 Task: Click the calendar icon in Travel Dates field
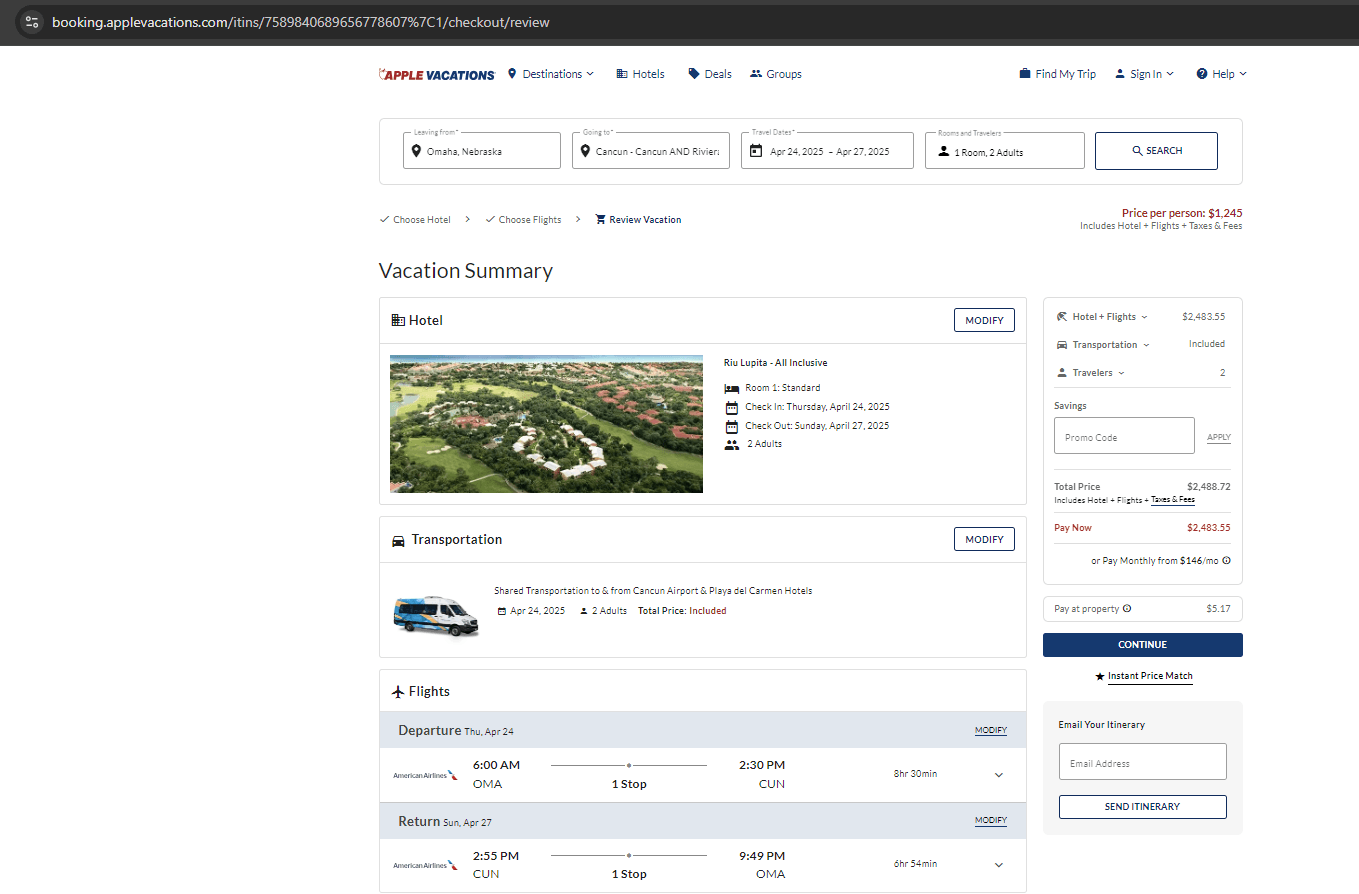coord(756,151)
